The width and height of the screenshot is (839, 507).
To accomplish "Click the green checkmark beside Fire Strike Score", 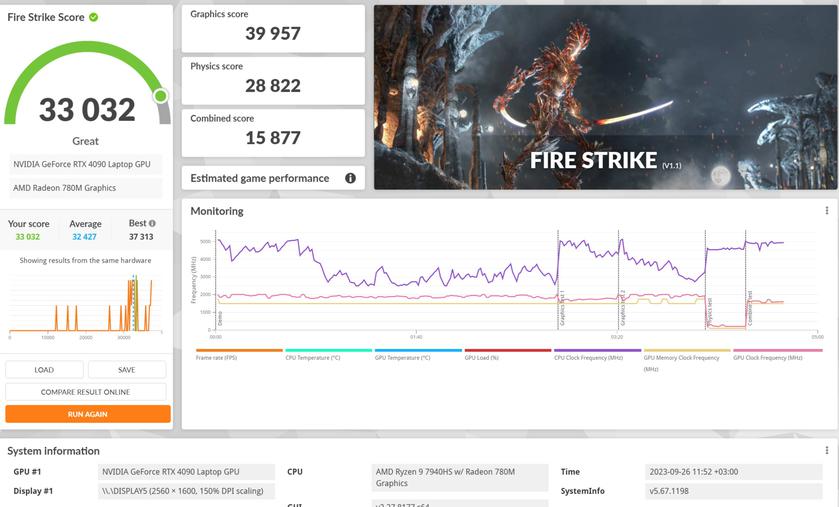I will [93, 17].
